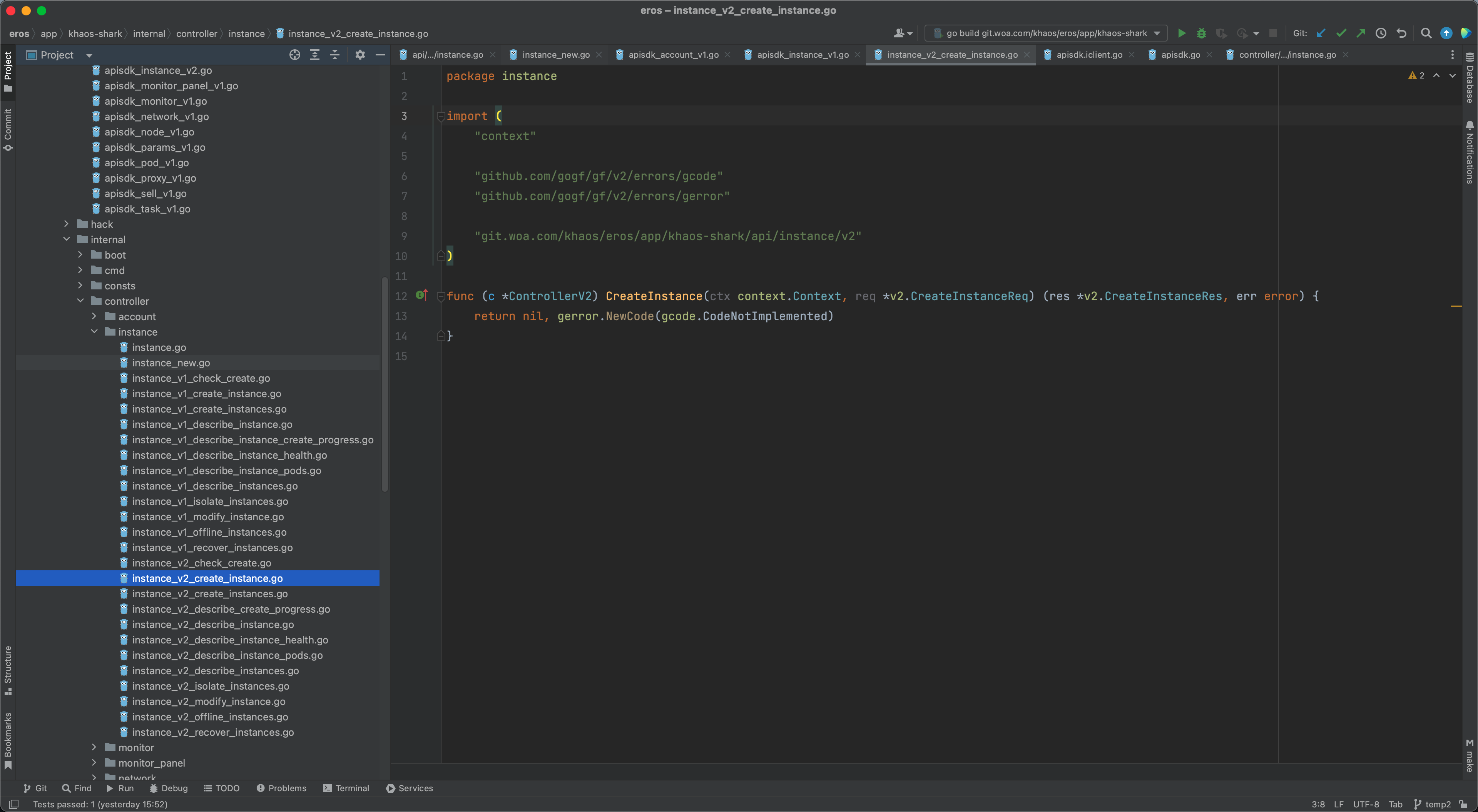Click the Git rollback arrow icon
The image size is (1478, 812).
point(1402,33)
